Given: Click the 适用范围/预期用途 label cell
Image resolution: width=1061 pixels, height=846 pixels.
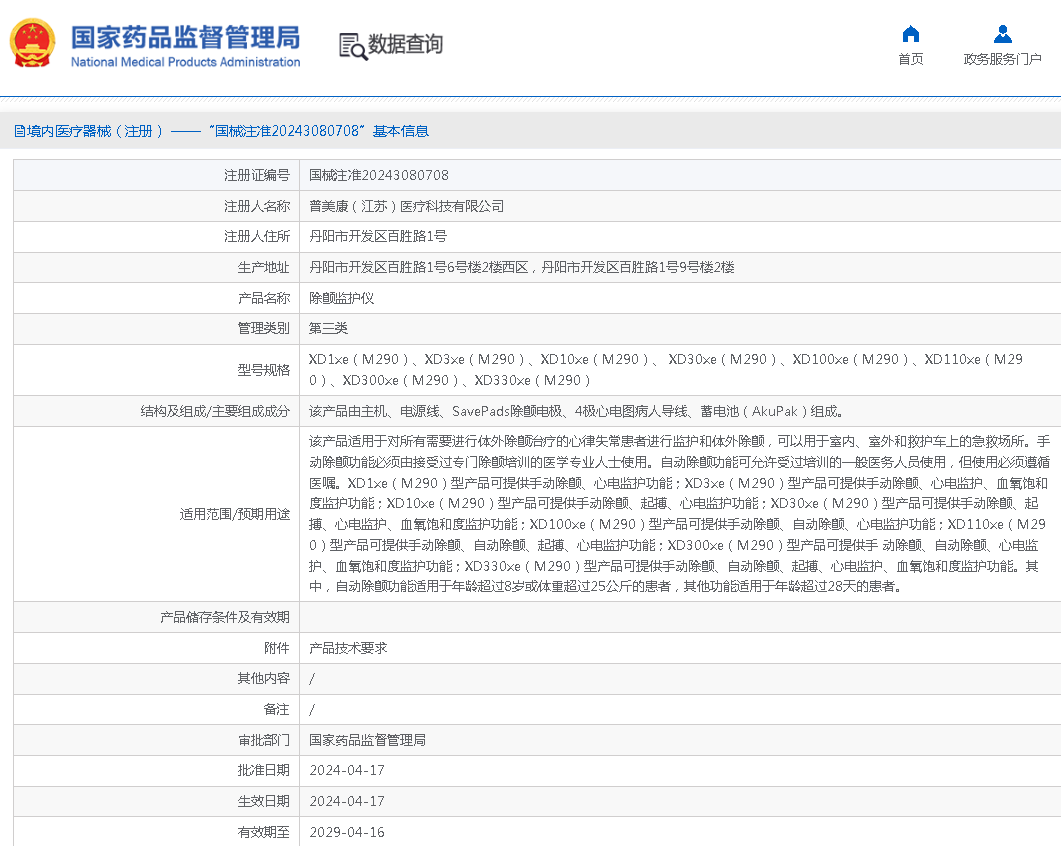Looking at the screenshot, I should [157, 514].
